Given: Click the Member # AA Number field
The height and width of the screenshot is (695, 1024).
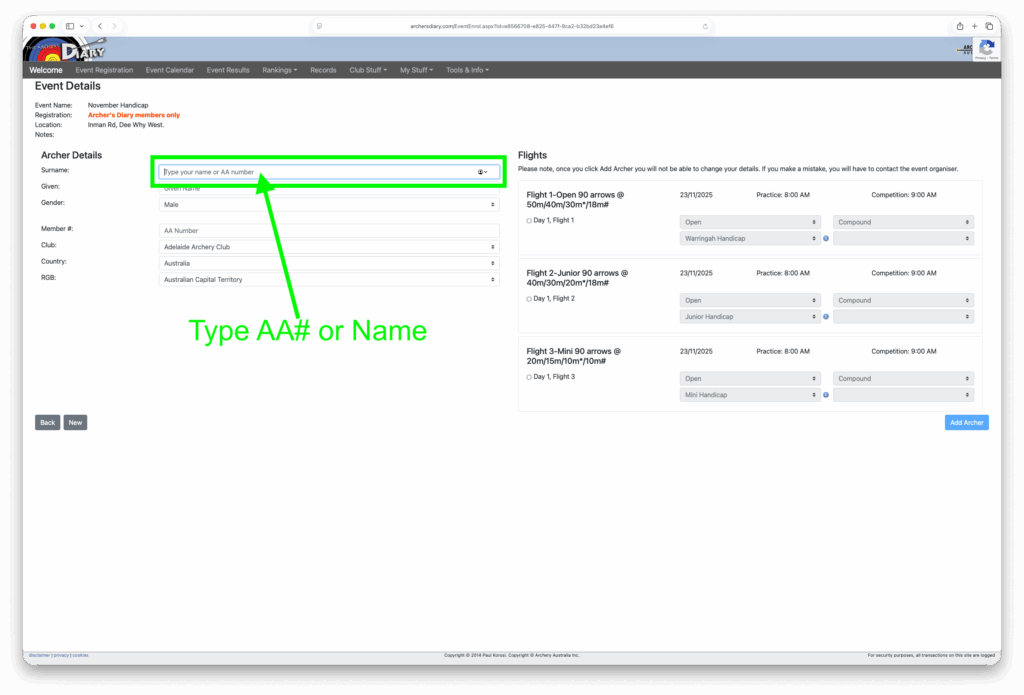Looking at the screenshot, I should pyautogui.click(x=329, y=231).
